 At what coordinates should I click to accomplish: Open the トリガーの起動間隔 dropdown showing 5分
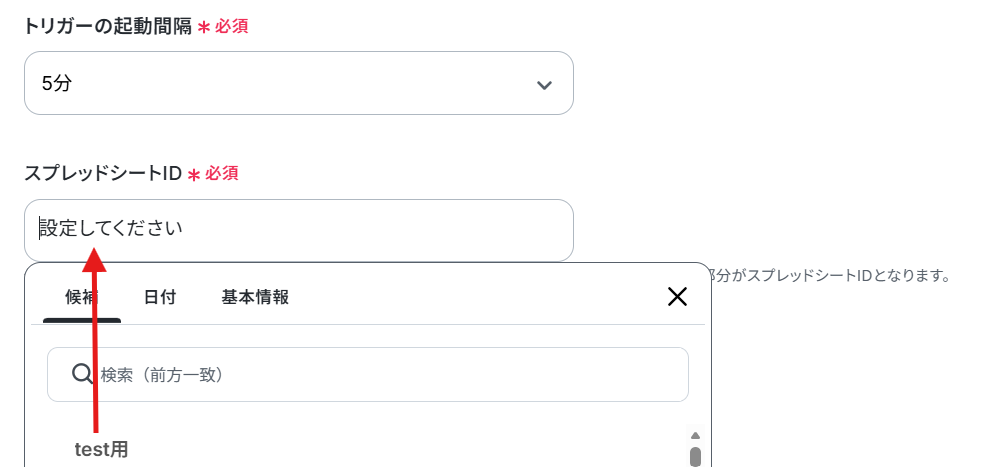(x=298, y=83)
